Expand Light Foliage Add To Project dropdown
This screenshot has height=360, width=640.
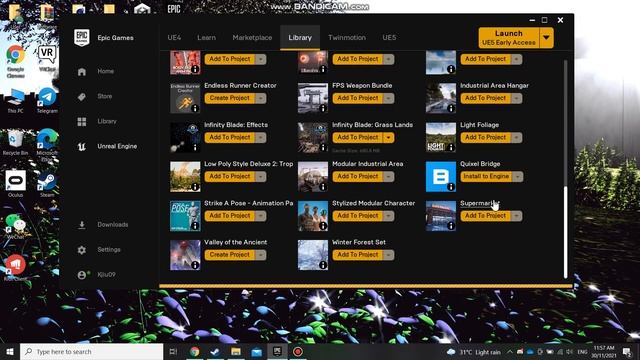[x=516, y=137]
